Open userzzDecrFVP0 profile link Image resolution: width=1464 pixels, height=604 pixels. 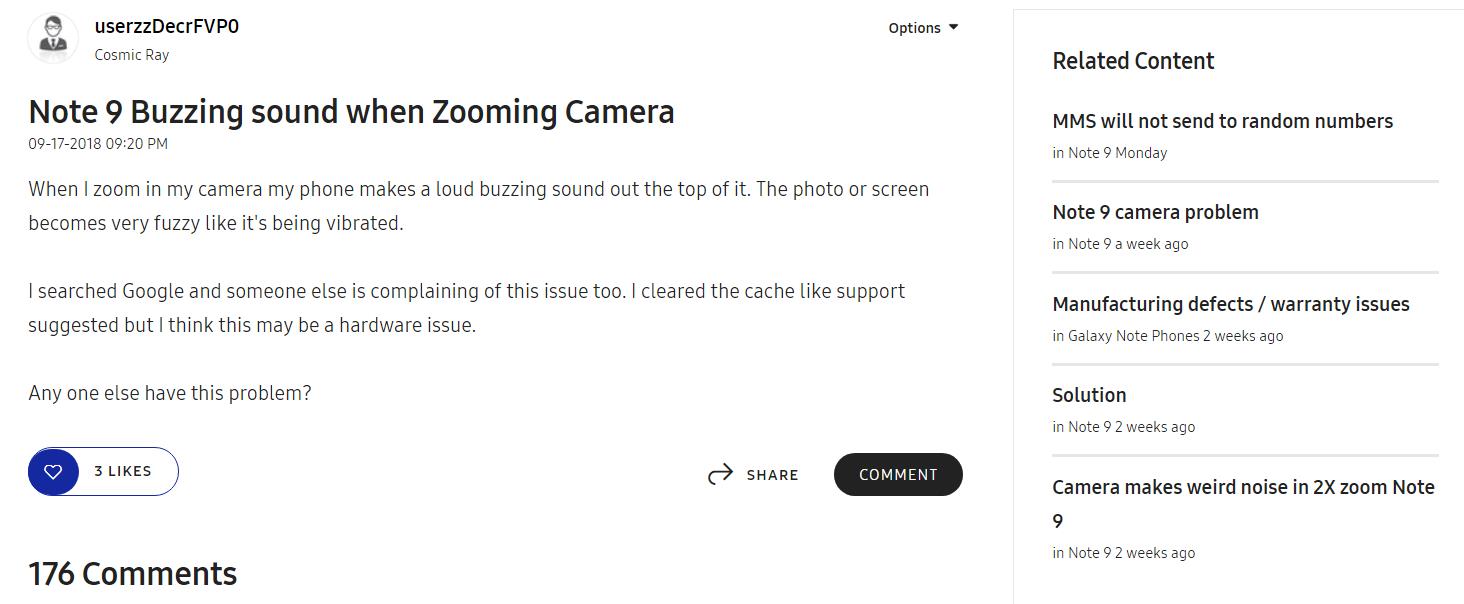click(166, 27)
